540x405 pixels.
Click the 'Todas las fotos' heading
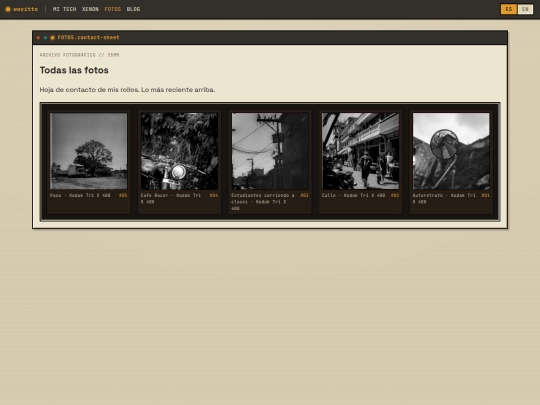click(74, 70)
